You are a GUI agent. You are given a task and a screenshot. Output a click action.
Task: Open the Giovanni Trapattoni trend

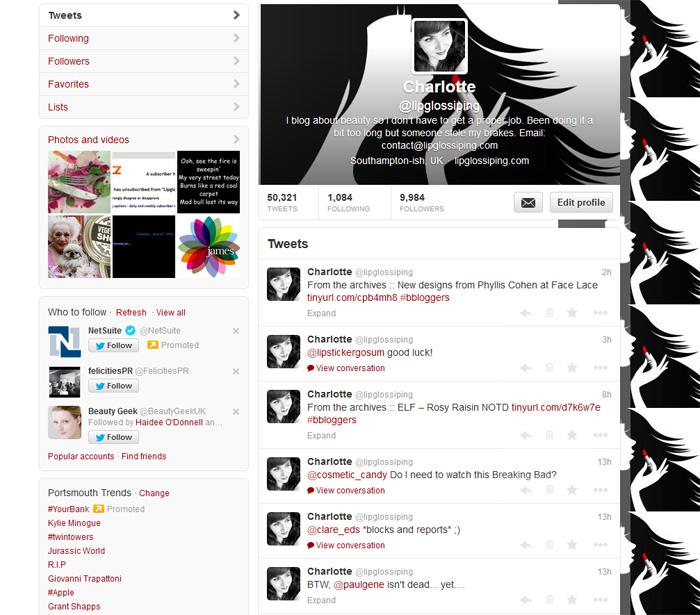click(x=84, y=579)
